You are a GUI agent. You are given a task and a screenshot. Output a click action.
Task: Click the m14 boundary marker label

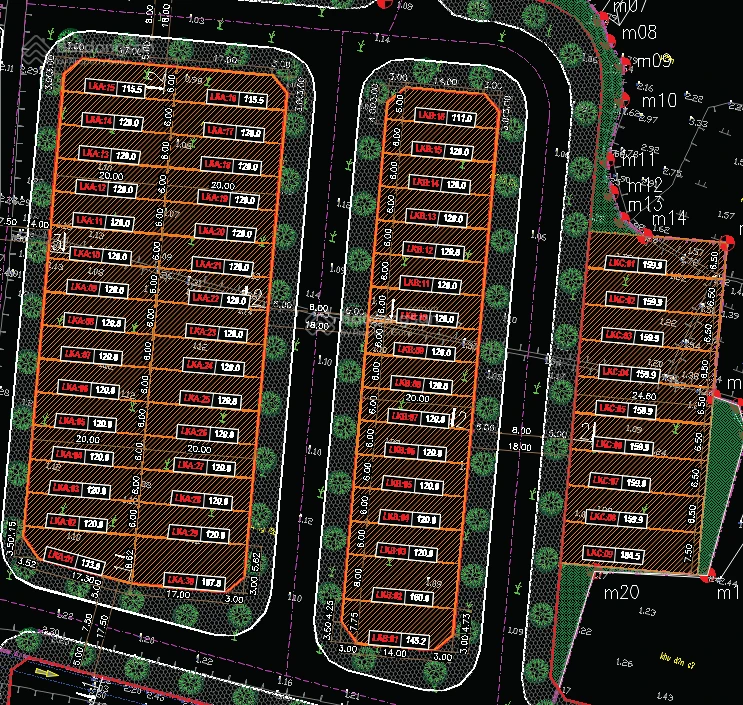670,218
